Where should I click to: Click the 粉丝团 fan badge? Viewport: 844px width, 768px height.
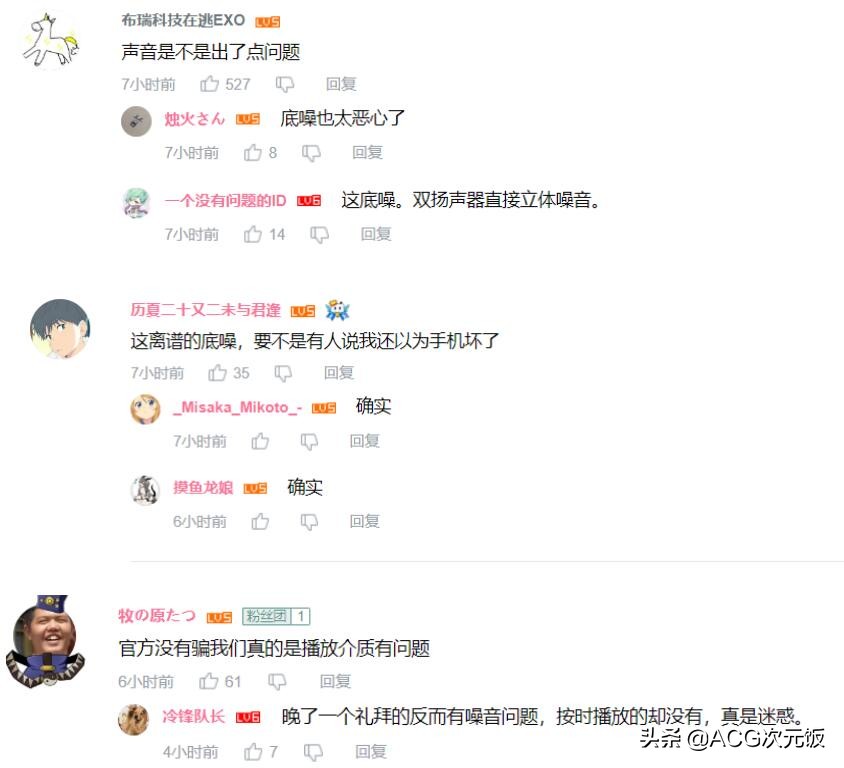coord(276,616)
